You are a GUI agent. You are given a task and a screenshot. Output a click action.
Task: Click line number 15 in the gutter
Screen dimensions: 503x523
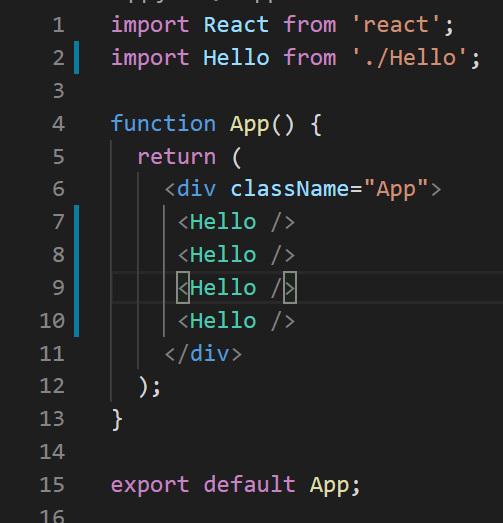(52, 485)
